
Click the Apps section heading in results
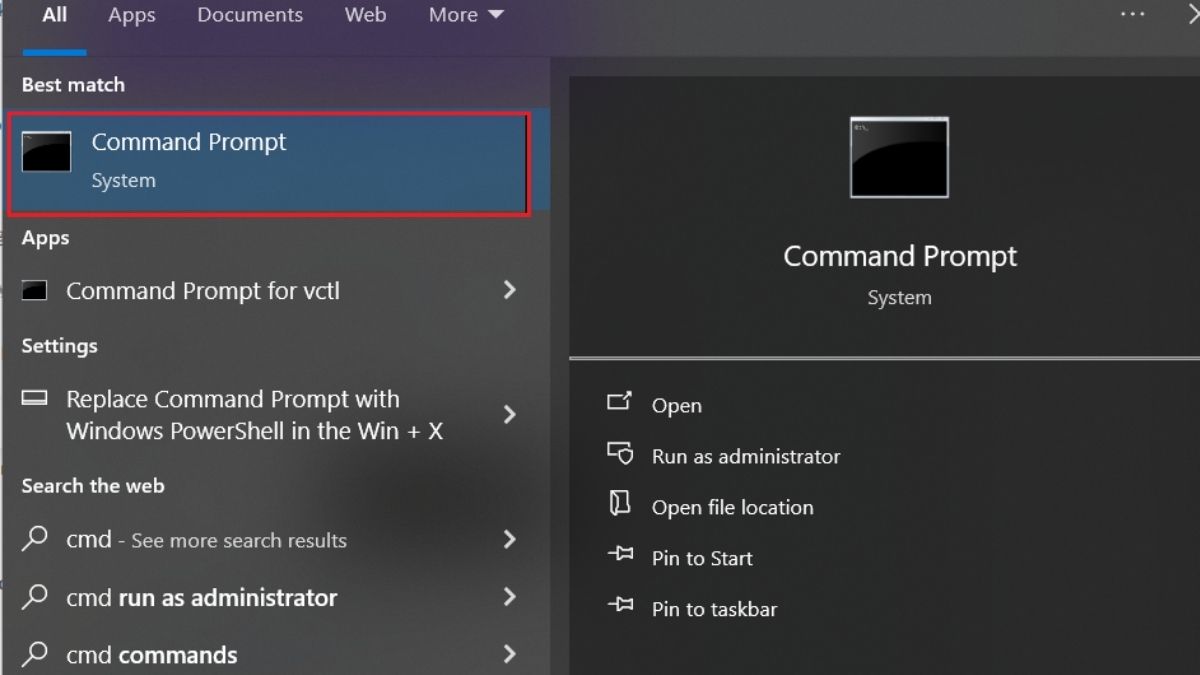click(x=45, y=238)
